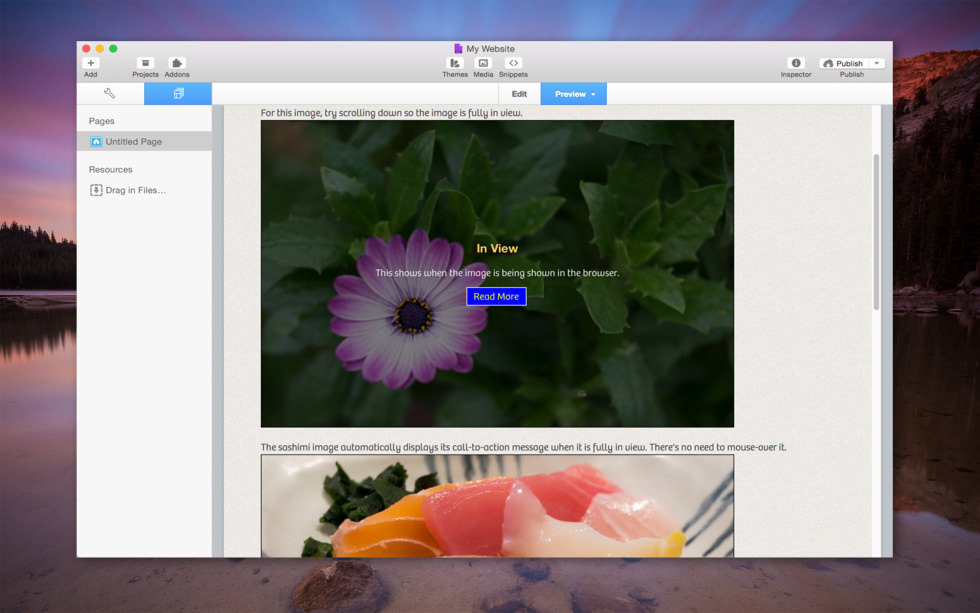This screenshot has width=980, height=613.
Task: Switch to Edit mode
Action: click(x=519, y=94)
